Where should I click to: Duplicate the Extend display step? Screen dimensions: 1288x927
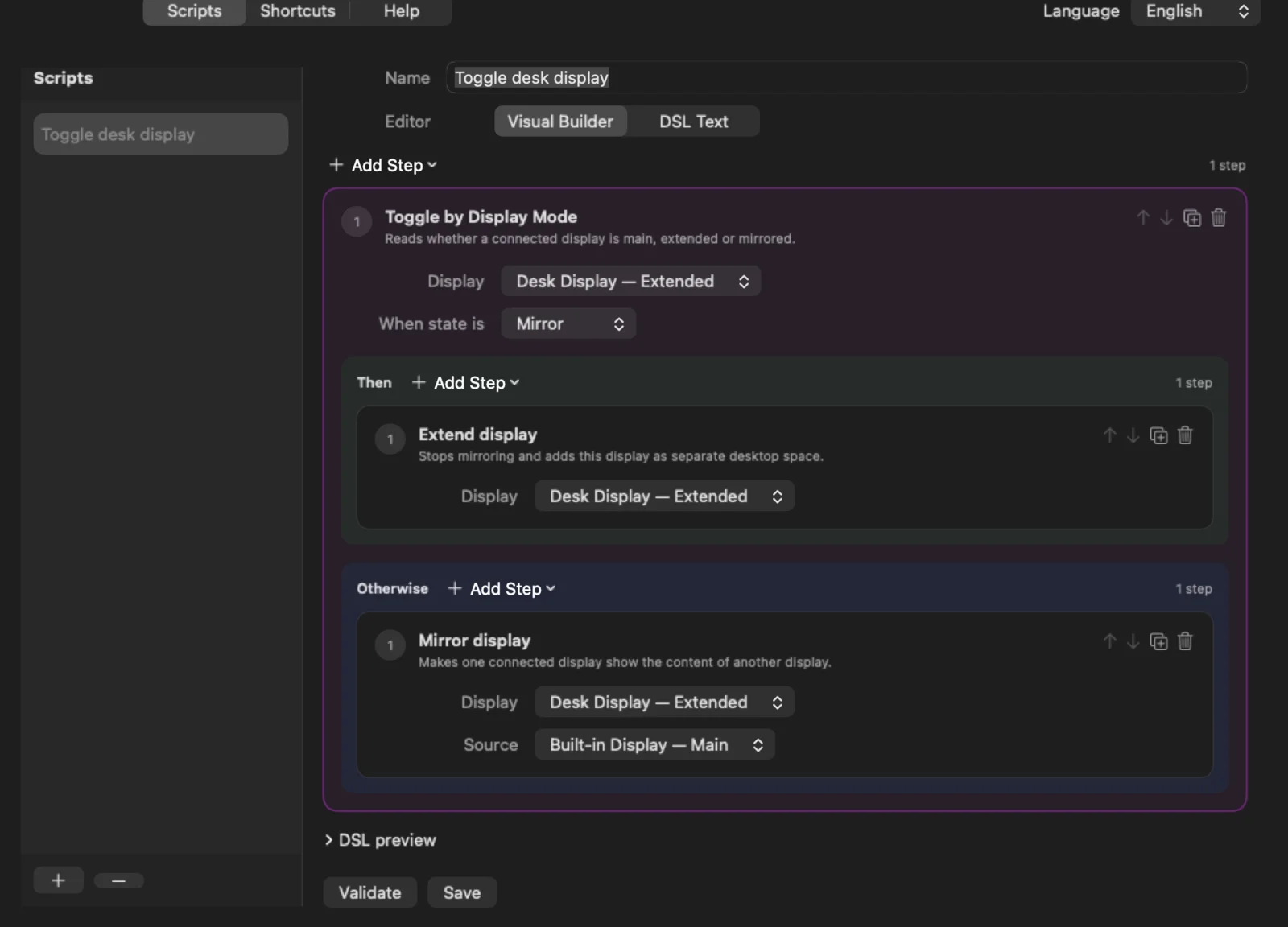(x=1158, y=435)
